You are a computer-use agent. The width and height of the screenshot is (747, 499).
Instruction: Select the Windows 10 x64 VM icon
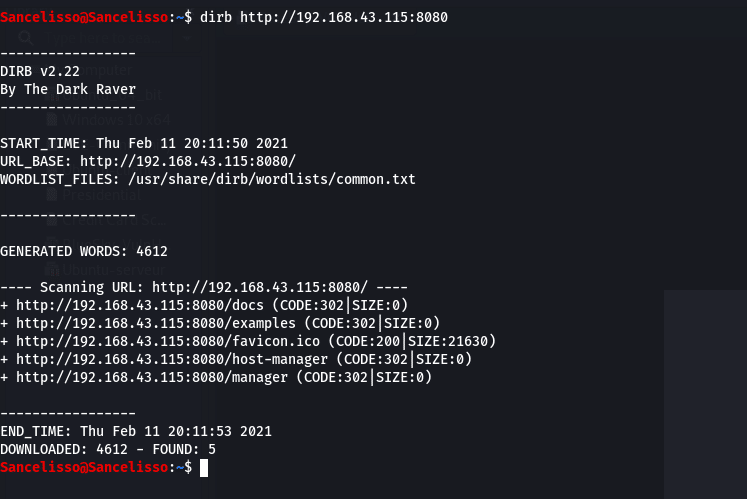[x=52, y=120]
